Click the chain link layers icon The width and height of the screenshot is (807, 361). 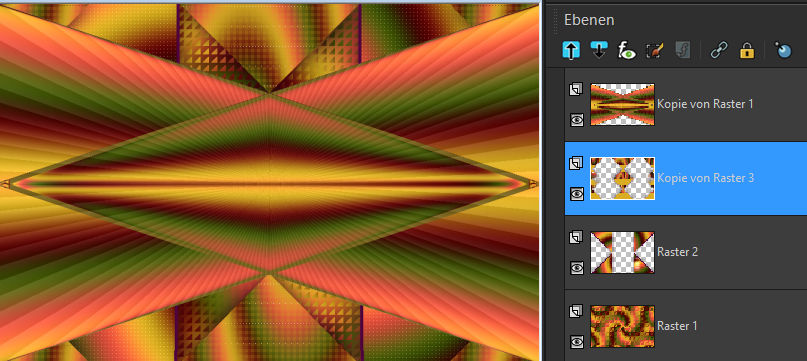click(x=719, y=50)
